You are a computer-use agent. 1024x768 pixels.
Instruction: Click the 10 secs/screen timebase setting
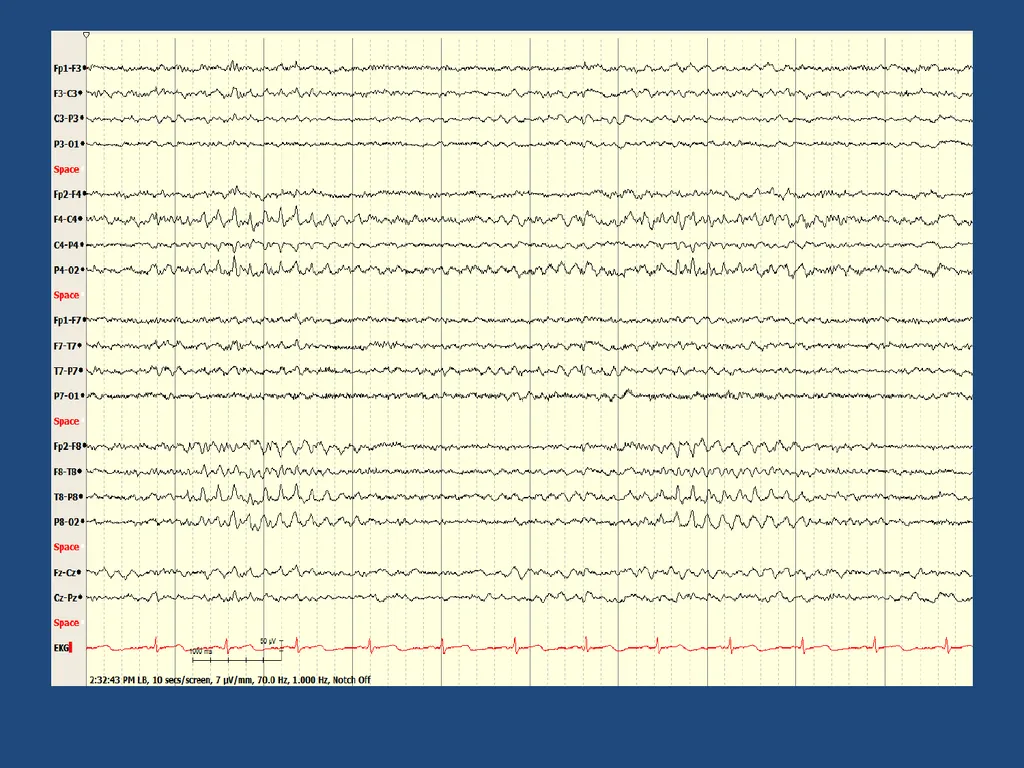click(x=181, y=680)
